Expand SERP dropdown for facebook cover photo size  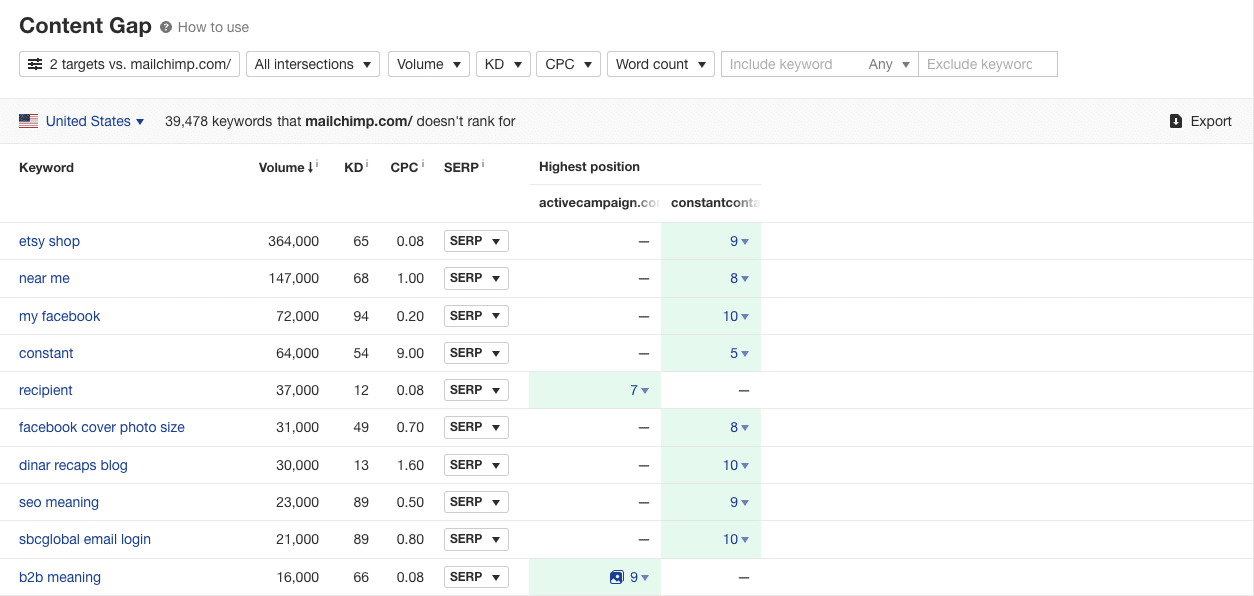coord(476,427)
